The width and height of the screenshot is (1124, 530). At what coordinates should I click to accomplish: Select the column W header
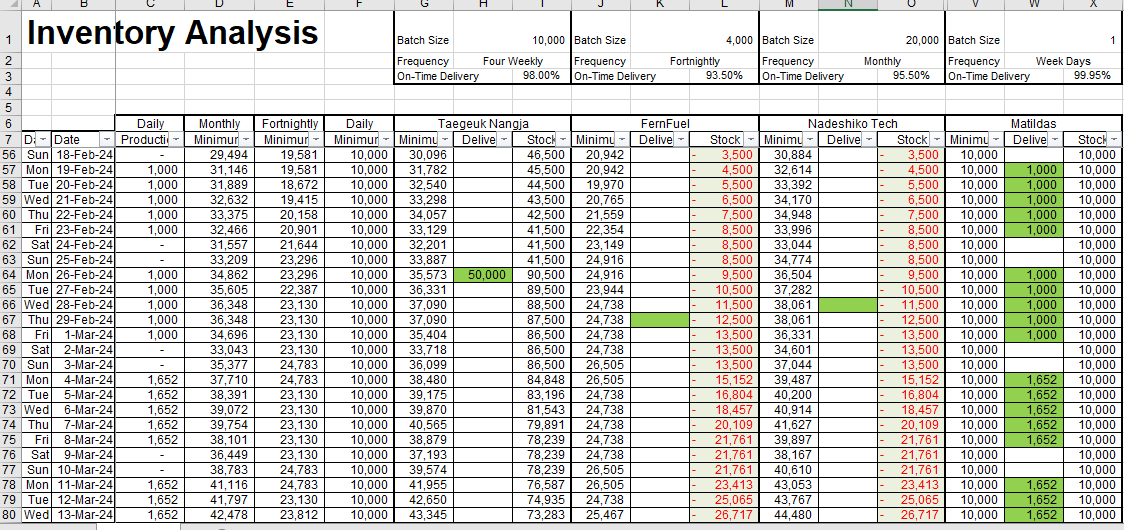[1034, 4]
